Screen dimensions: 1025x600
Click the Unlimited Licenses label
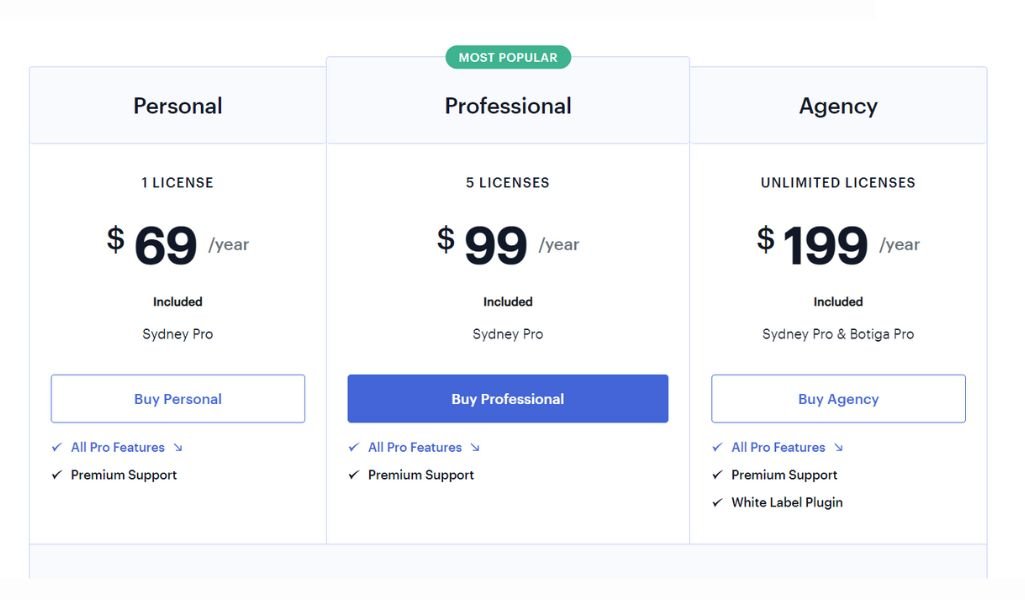(x=838, y=183)
